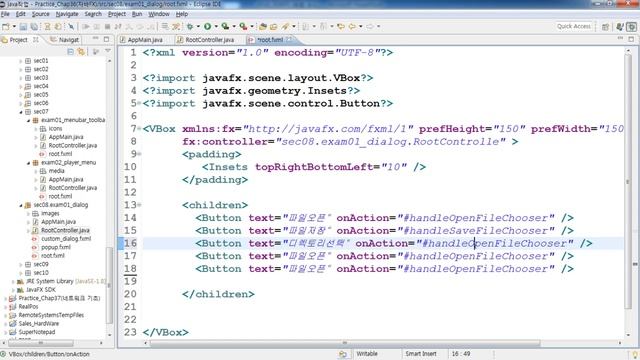The width and height of the screenshot is (640, 360).
Task: Click the Debug bug icon
Action: [x=190, y=27]
